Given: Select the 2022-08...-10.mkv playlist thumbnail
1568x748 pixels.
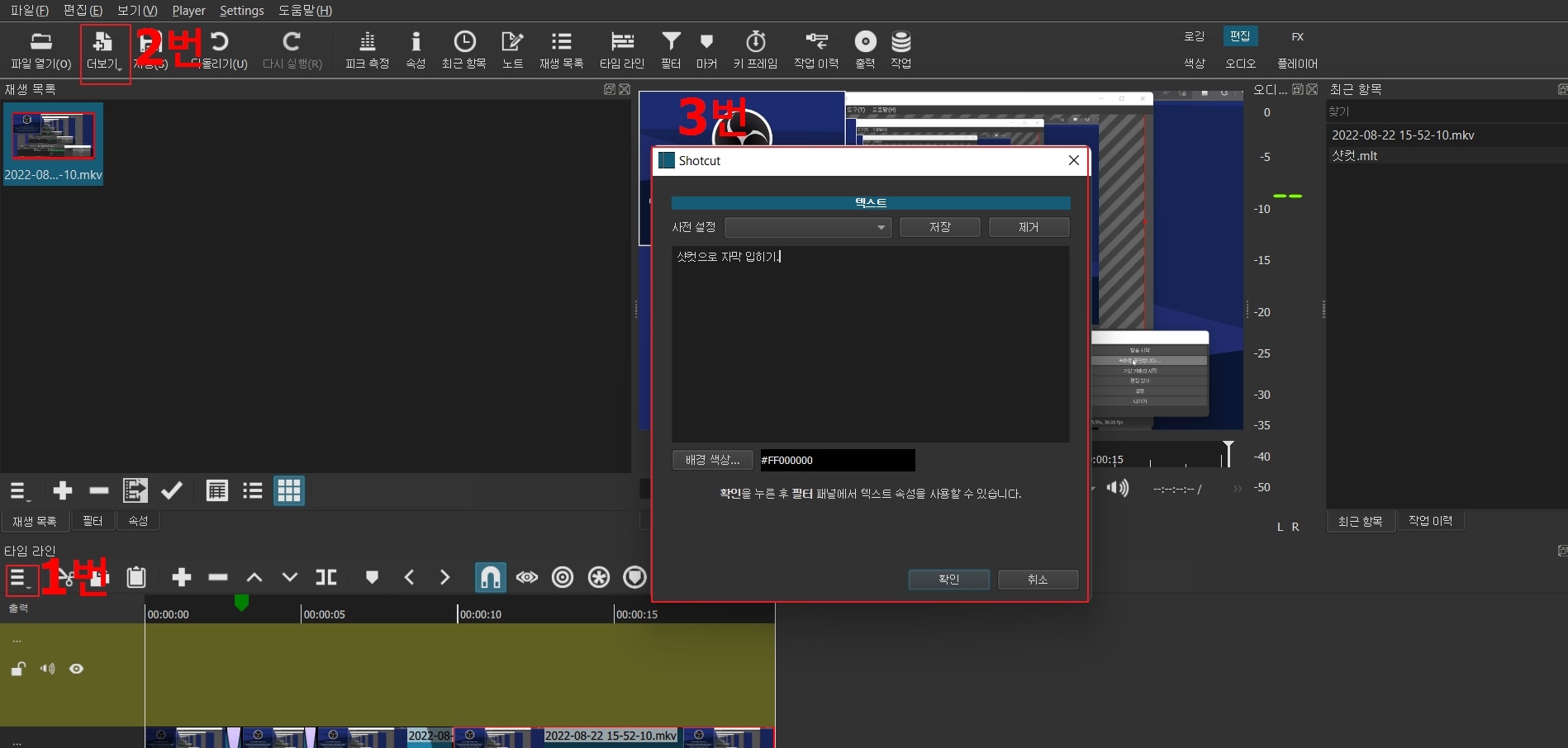Looking at the screenshot, I should 54,144.
